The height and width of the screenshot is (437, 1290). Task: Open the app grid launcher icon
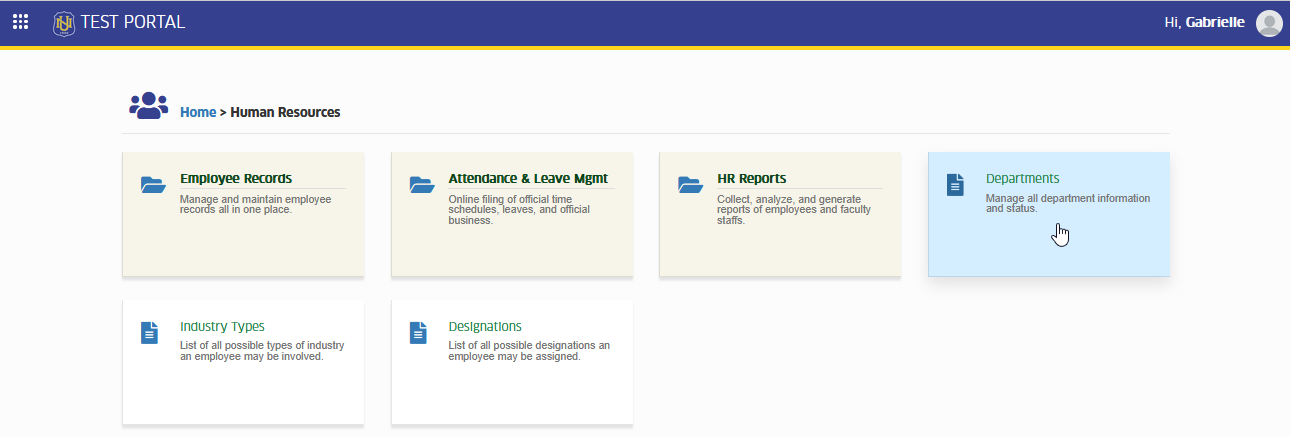coord(20,22)
